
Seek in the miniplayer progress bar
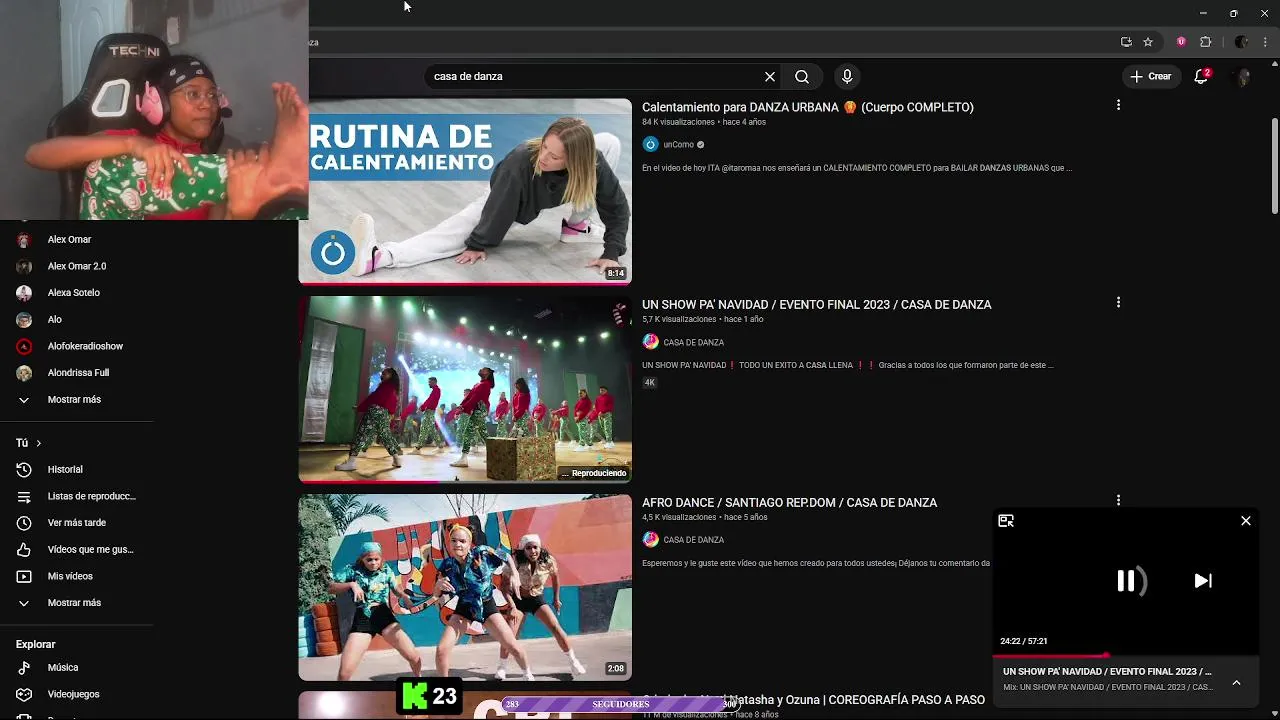tap(1126, 656)
